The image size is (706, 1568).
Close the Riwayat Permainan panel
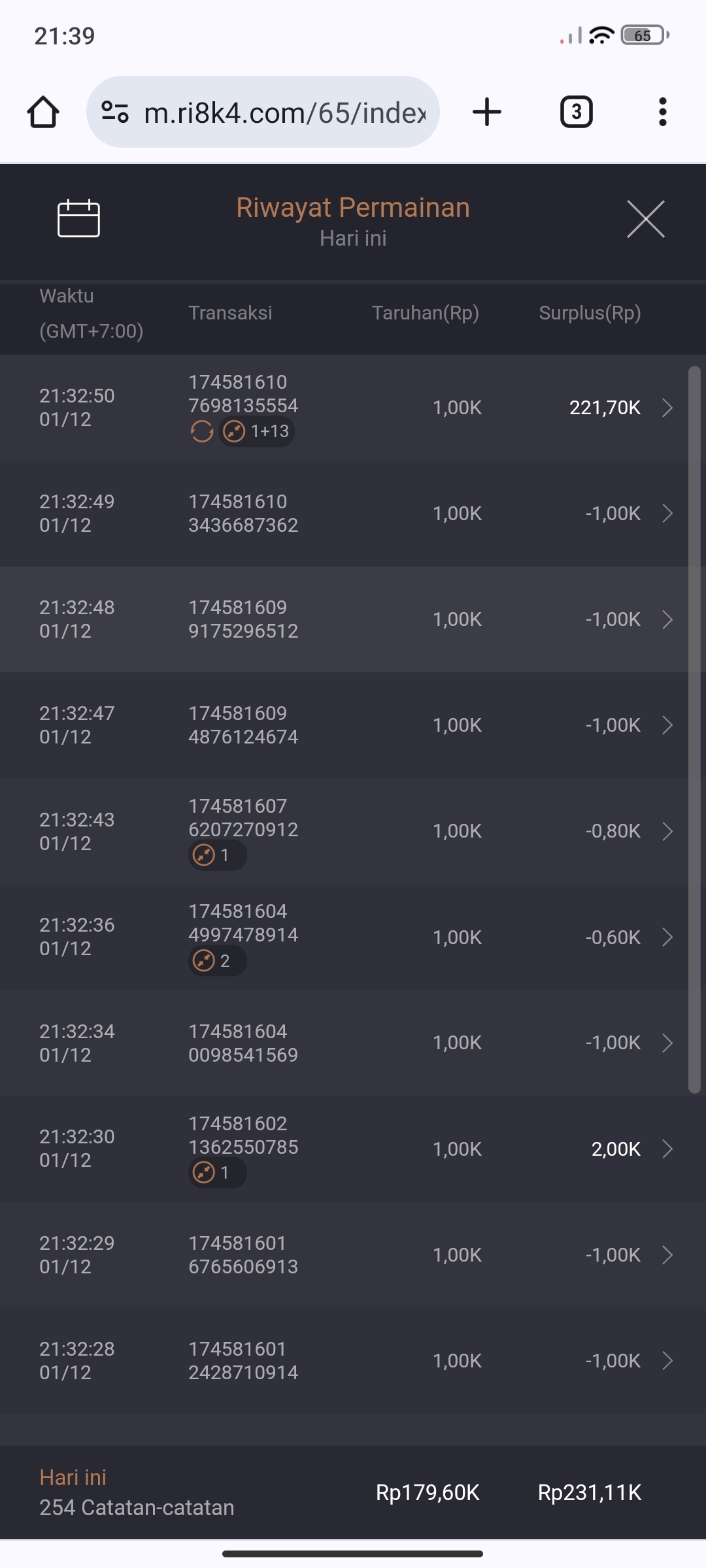tap(645, 220)
